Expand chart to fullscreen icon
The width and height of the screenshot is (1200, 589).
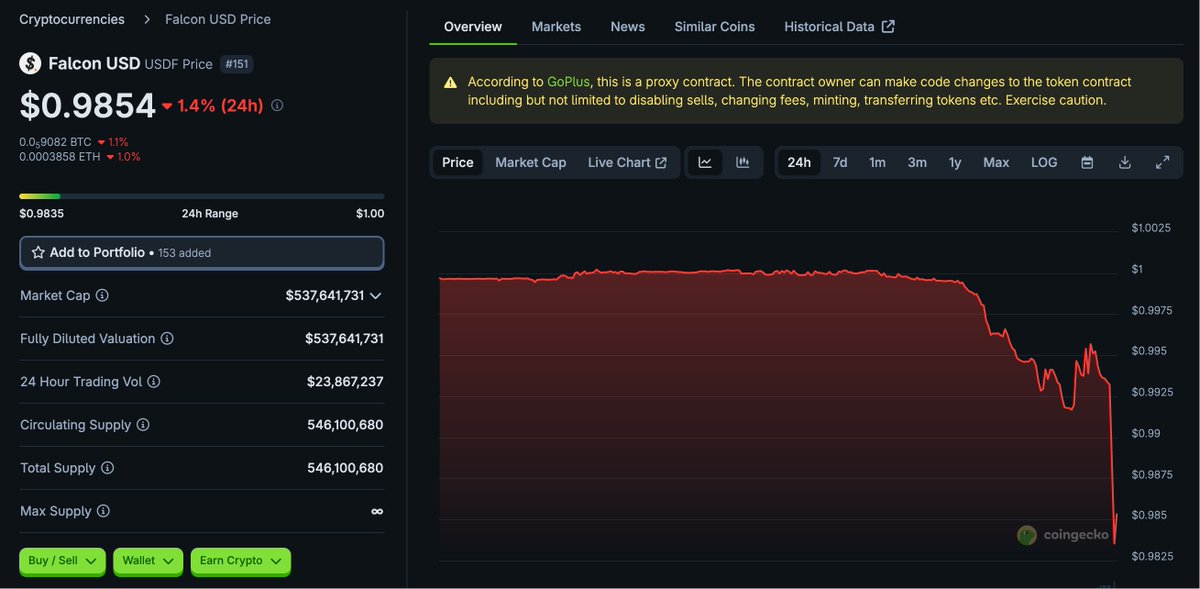coord(1163,162)
